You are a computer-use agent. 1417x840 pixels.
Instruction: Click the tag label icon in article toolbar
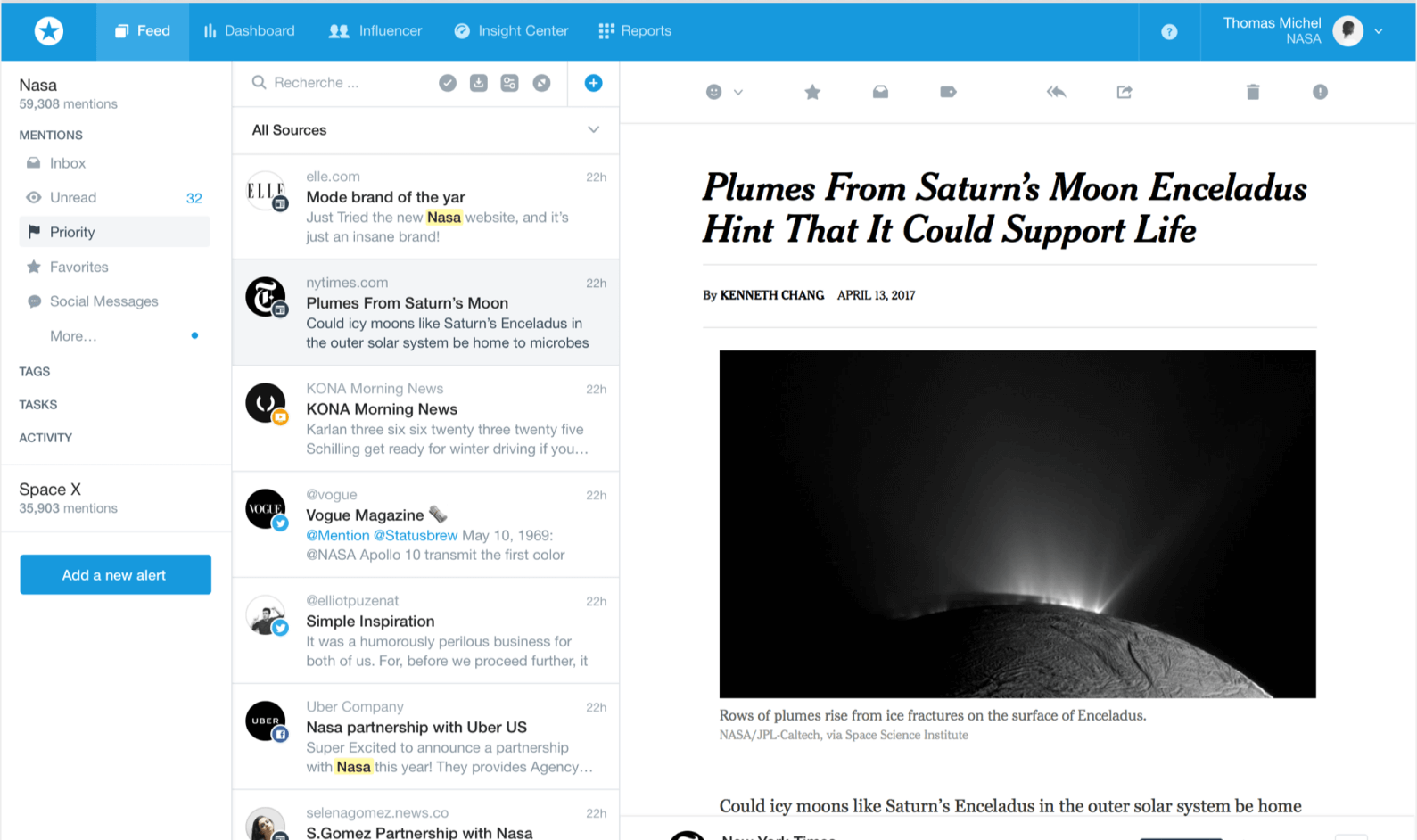coord(948,92)
